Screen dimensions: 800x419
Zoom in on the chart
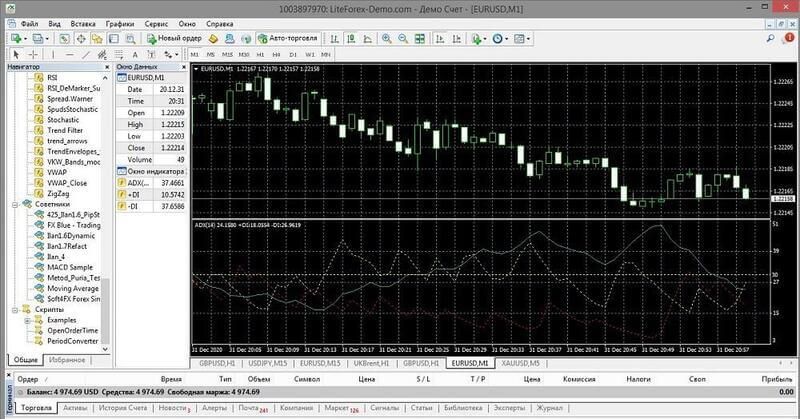[387, 38]
